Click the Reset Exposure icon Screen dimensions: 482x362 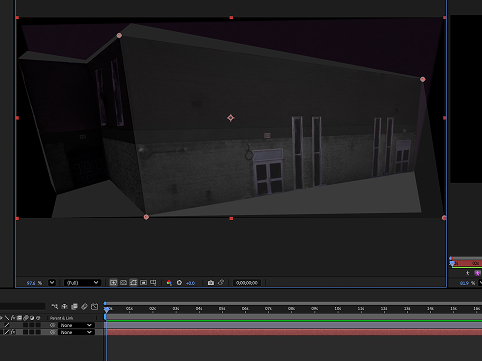point(179,283)
